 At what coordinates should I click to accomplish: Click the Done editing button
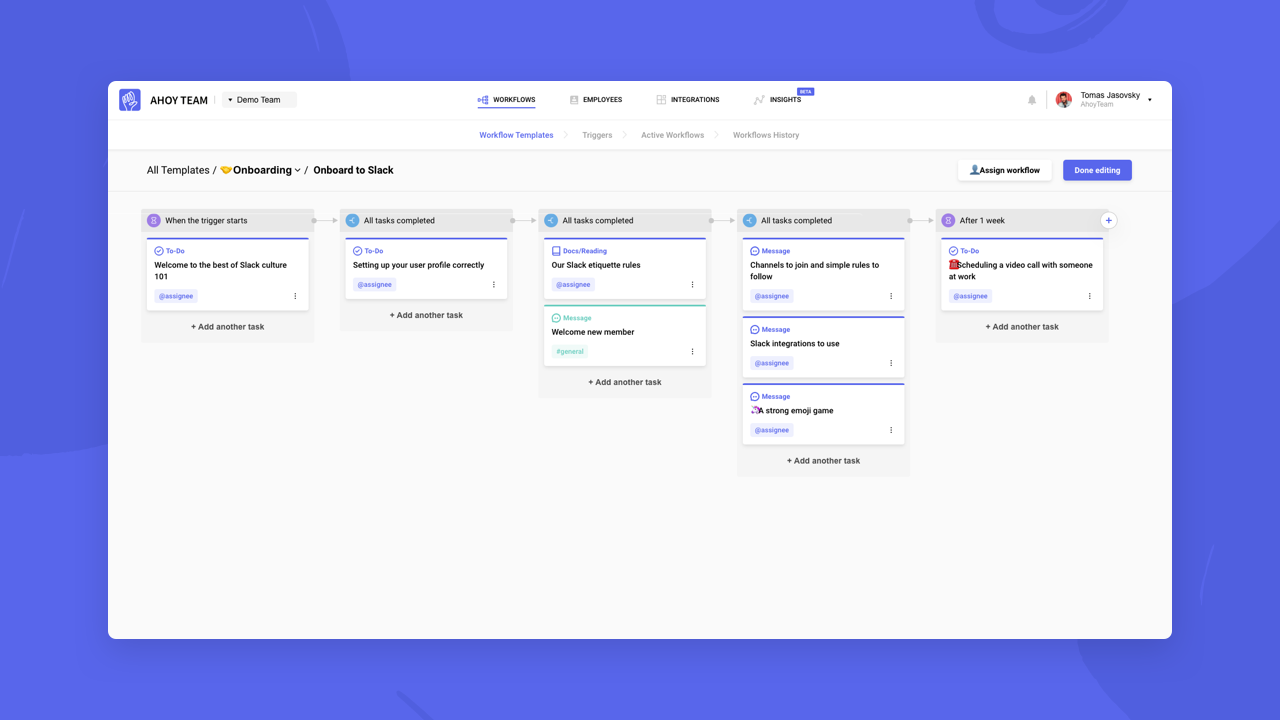point(1097,170)
